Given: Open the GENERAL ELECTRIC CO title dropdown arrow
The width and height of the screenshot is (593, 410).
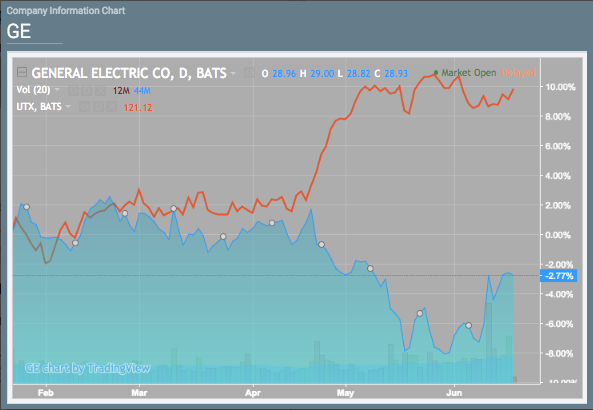Looking at the screenshot, I should point(233,73).
